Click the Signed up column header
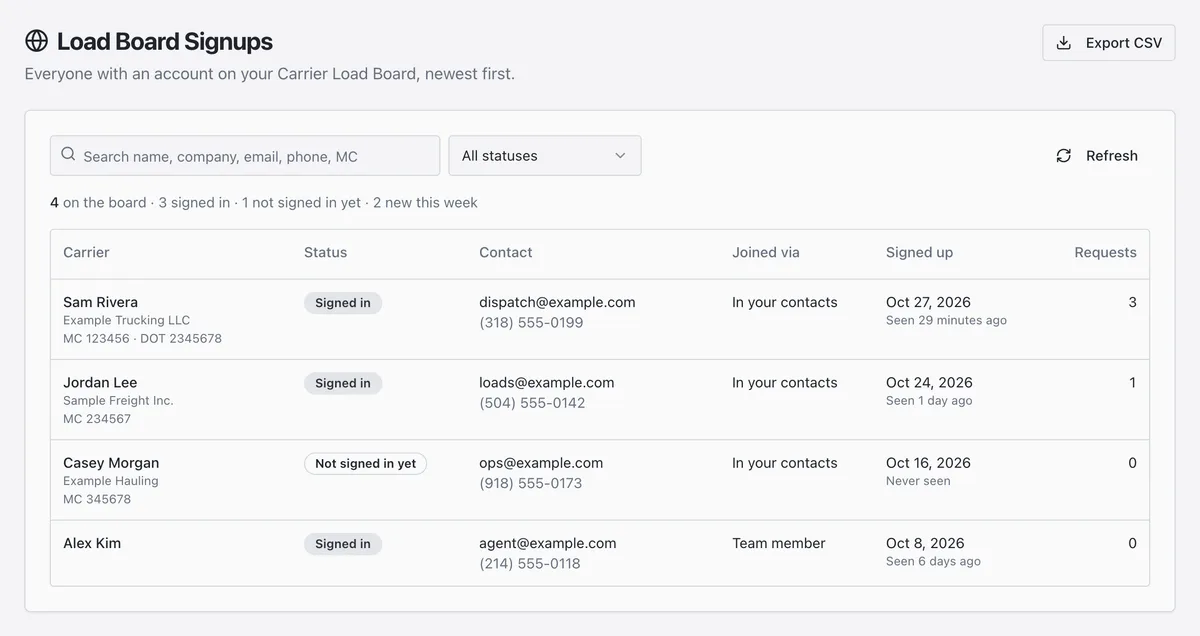Screen dimensions: 1200x636 point(919,253)
